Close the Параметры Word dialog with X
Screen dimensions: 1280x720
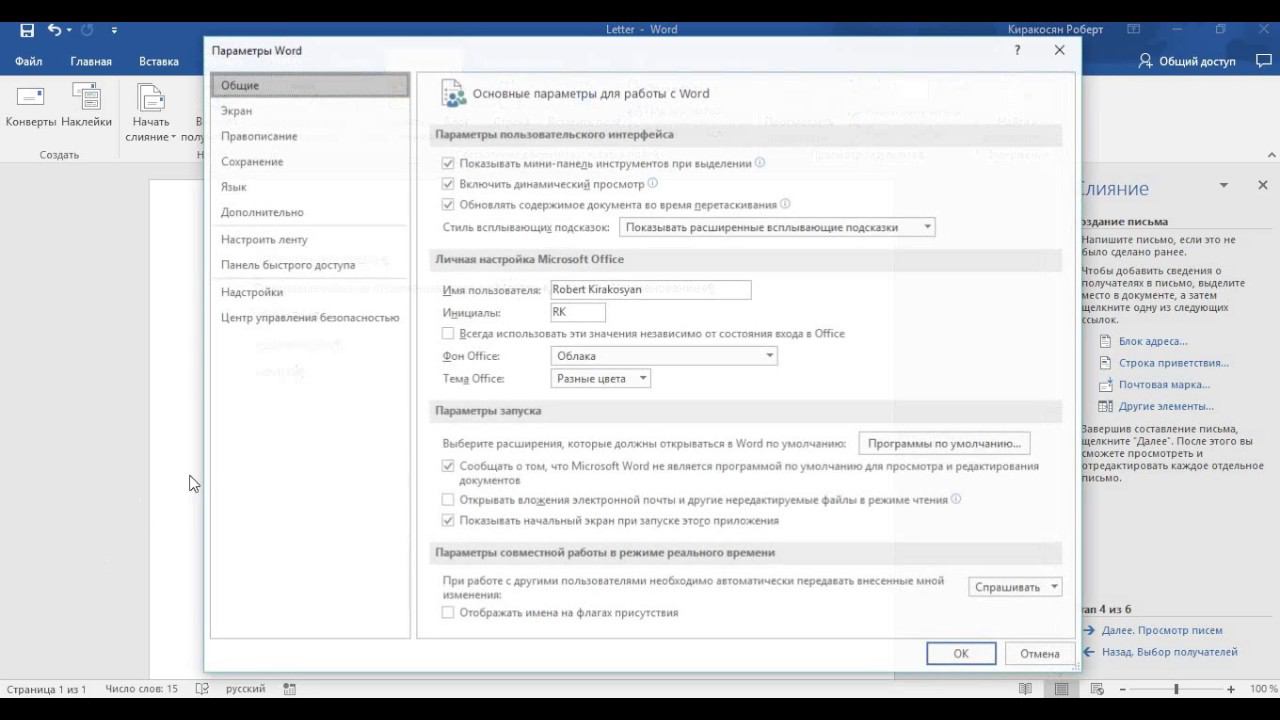1060,50
